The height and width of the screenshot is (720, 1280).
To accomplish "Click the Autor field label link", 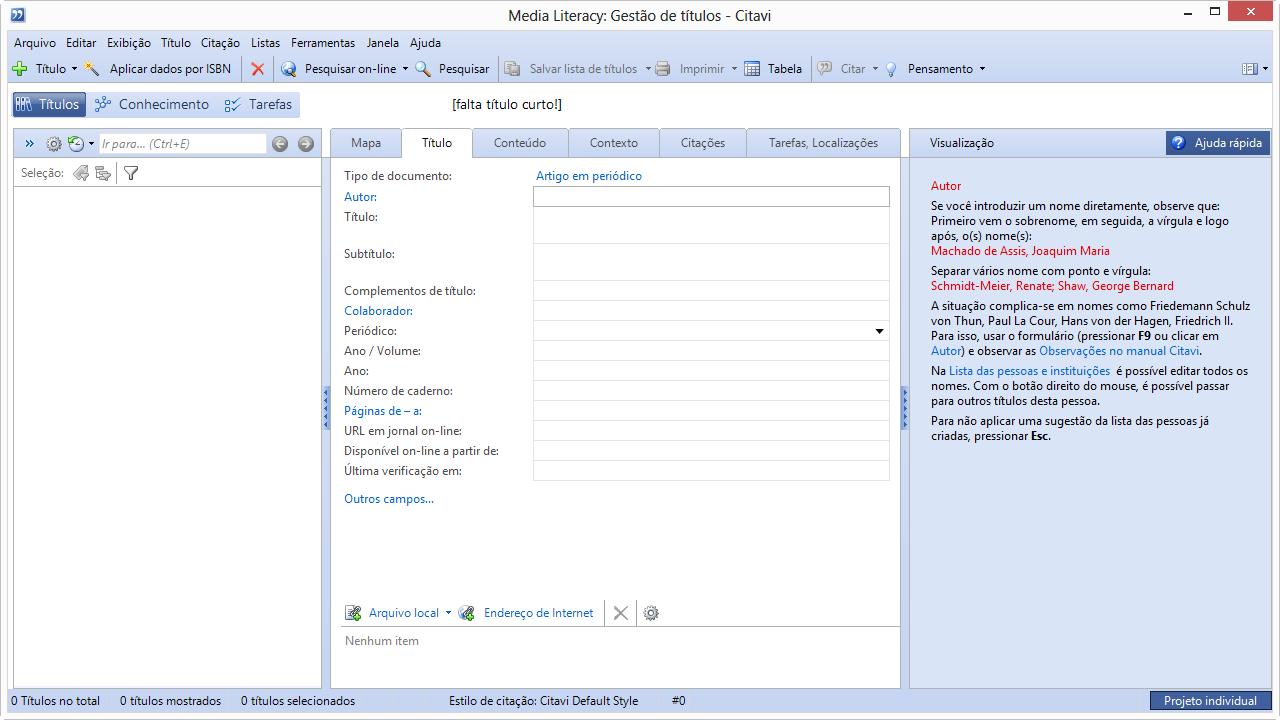I will coord(360,197).
